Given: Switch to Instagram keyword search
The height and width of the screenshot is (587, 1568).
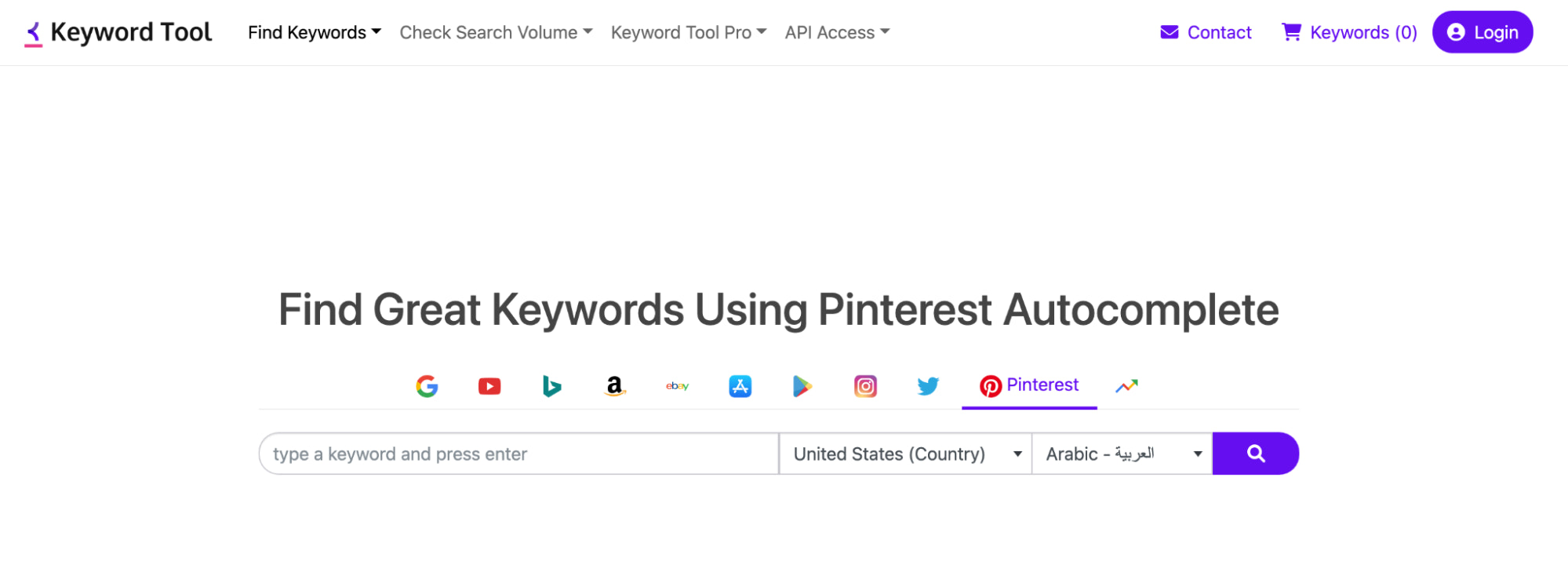Looking at the screenshot, I should (x=865, y=386).
